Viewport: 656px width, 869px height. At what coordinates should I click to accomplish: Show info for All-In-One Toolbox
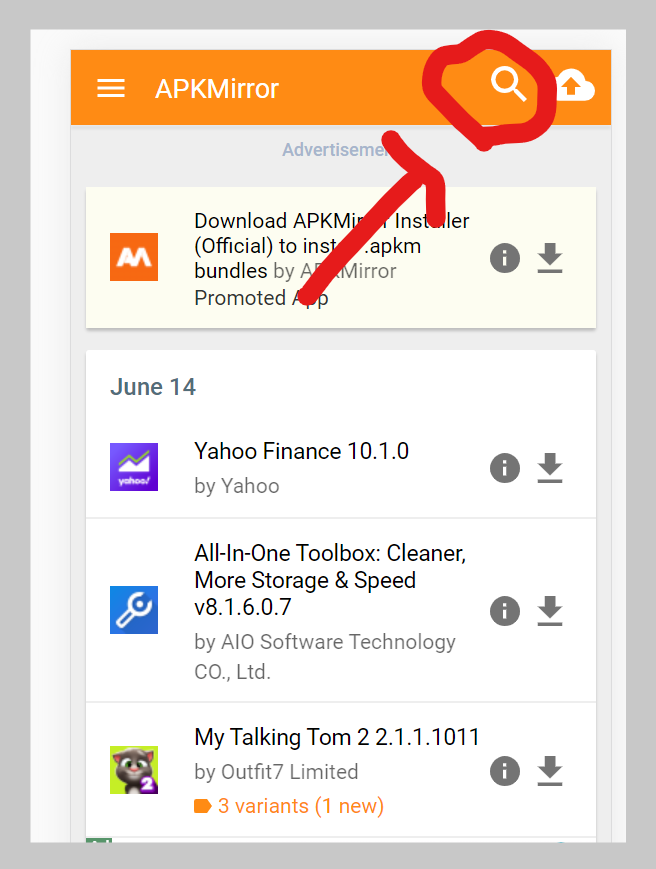[x=505, y=611]
